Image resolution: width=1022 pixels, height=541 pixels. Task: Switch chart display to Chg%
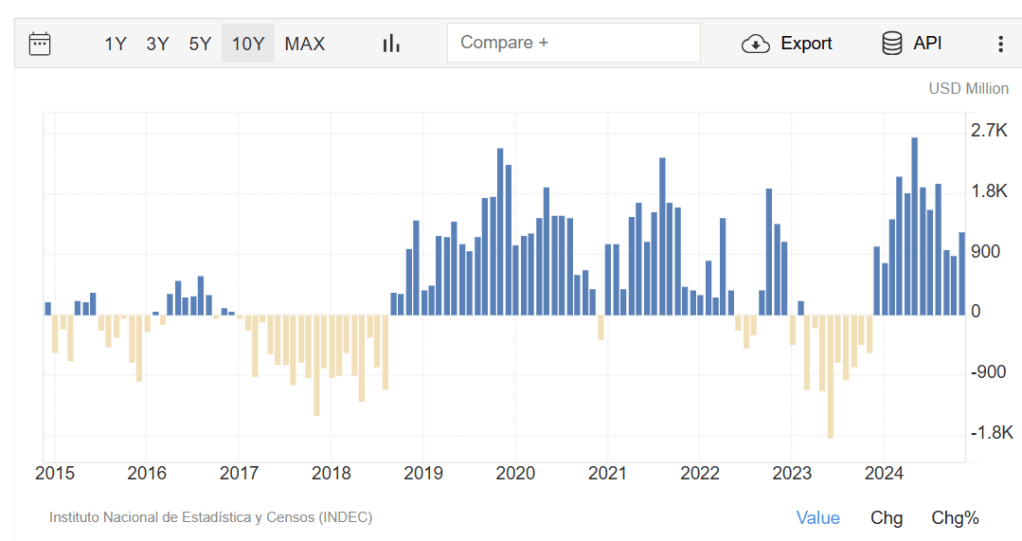(x=955, y=517)
